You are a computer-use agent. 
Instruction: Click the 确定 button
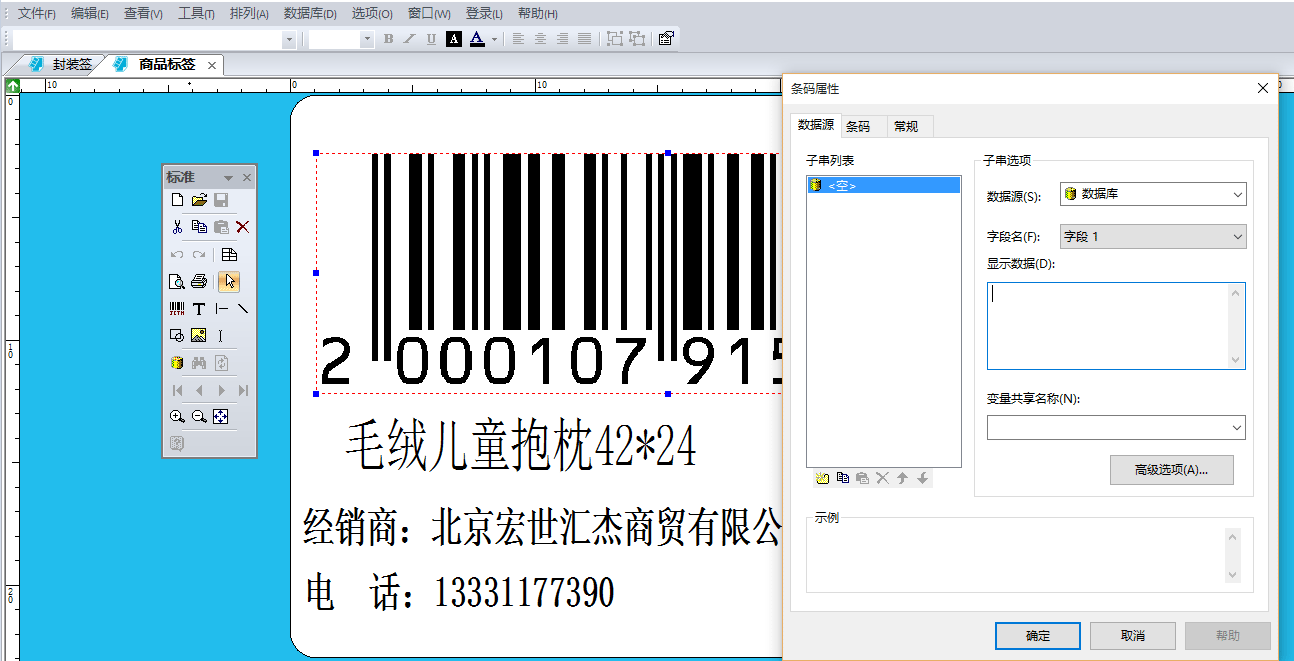1038,636
